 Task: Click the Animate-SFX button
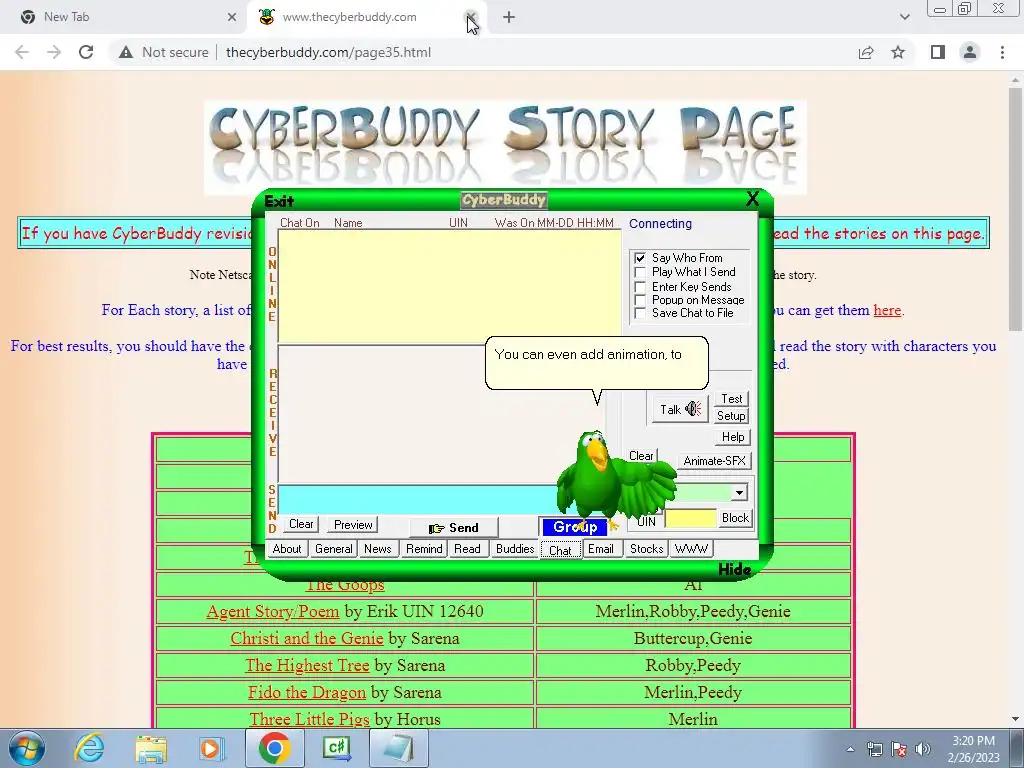point(714,460)
